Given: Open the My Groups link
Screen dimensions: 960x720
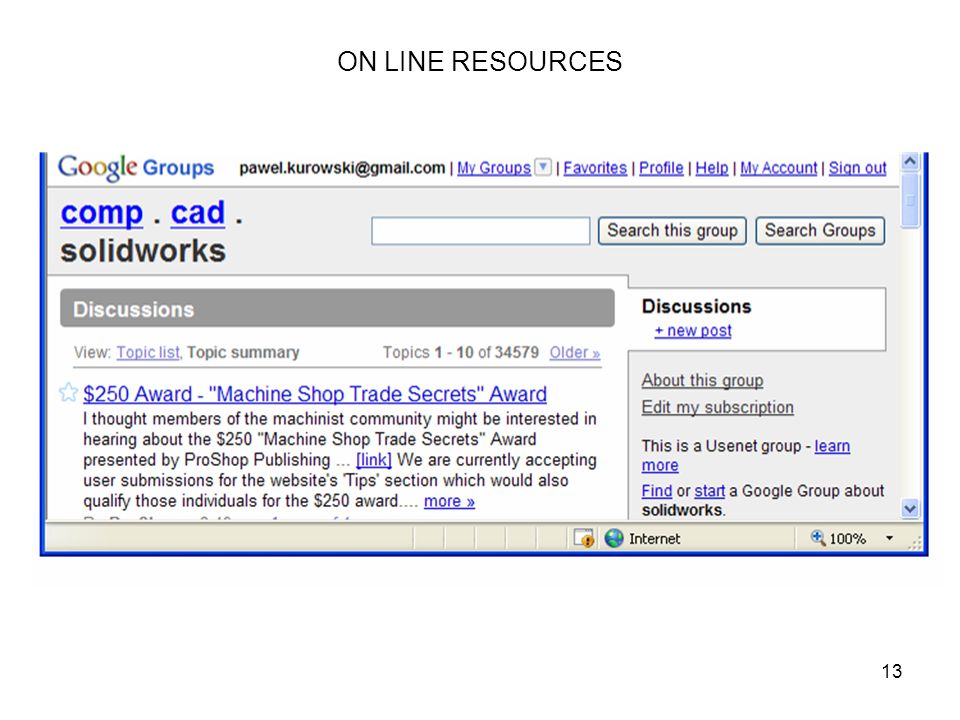Looking at the screenshot, I should click(x=493, y=168).
